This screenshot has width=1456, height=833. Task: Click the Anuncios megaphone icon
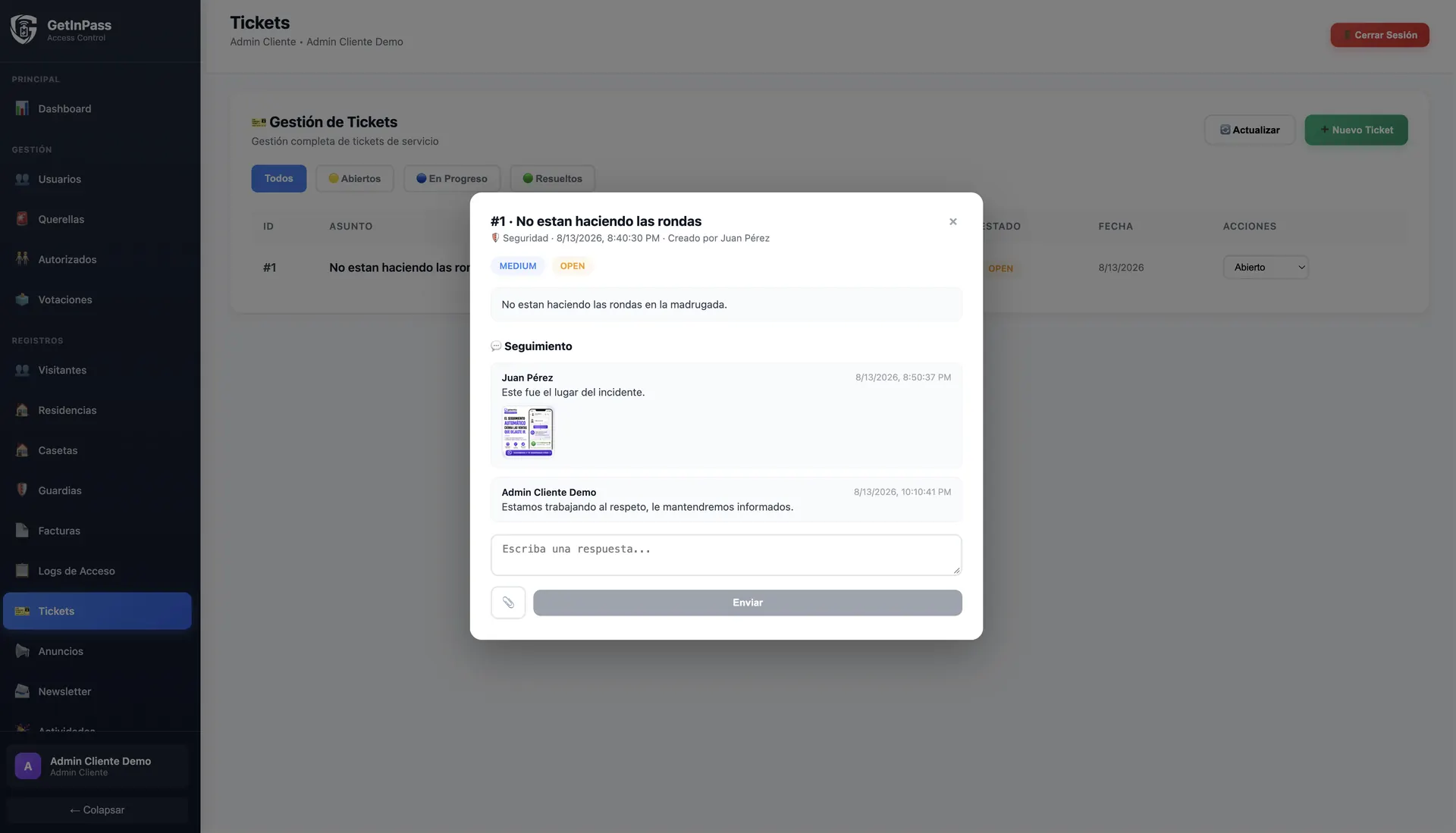[22, 651]
